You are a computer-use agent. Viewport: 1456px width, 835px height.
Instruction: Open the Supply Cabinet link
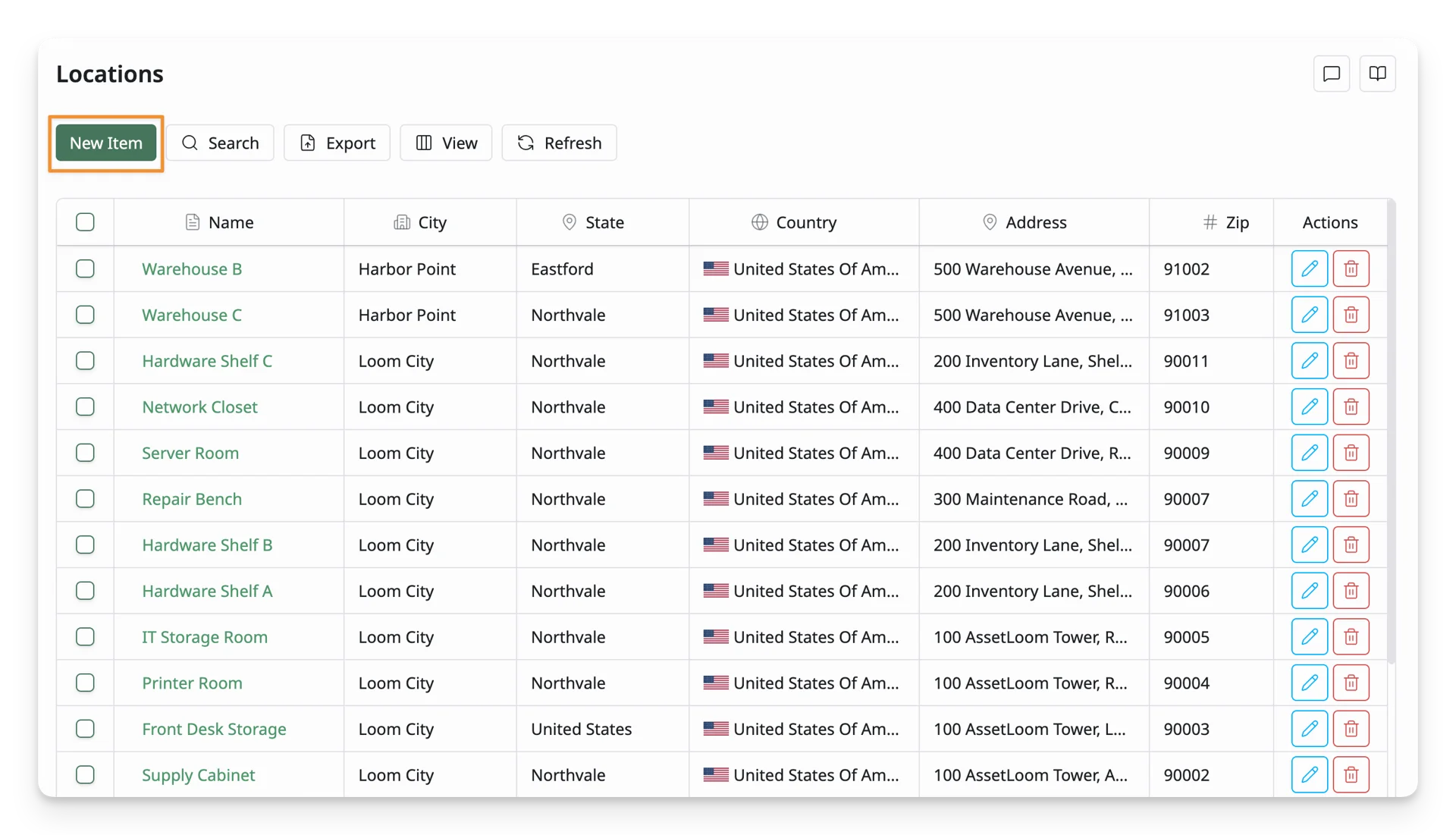click(198, 775)
